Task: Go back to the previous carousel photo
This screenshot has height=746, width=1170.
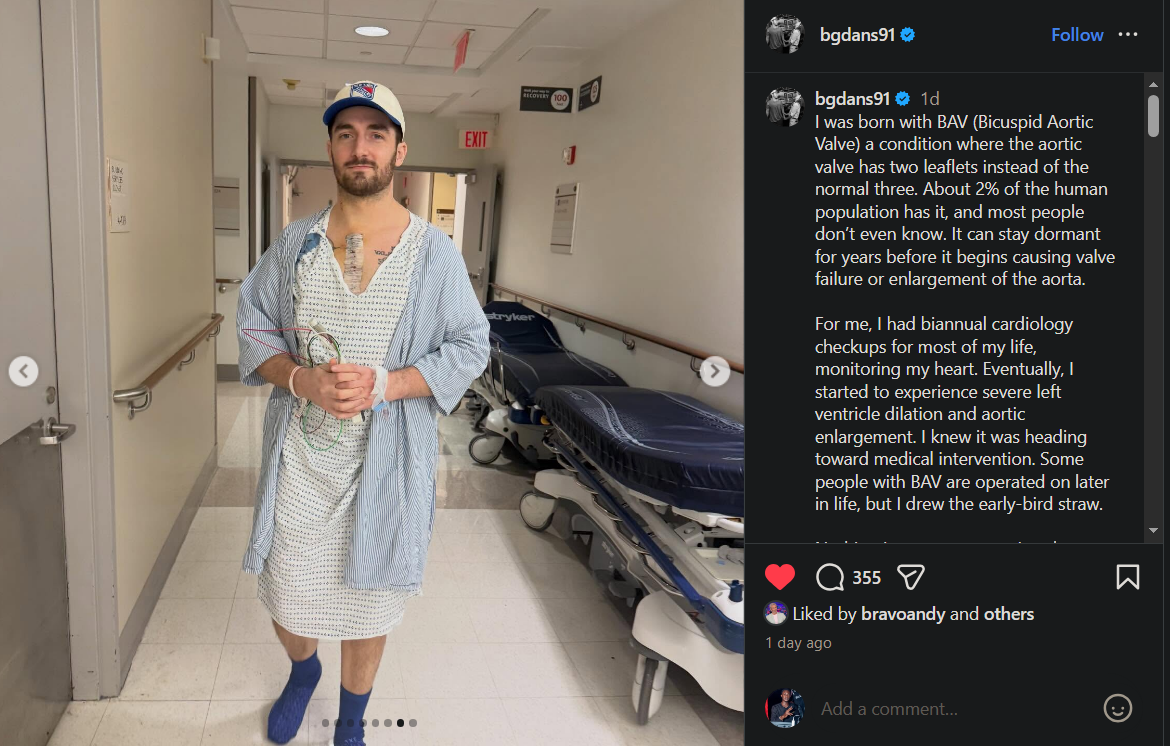Action: 23,371
